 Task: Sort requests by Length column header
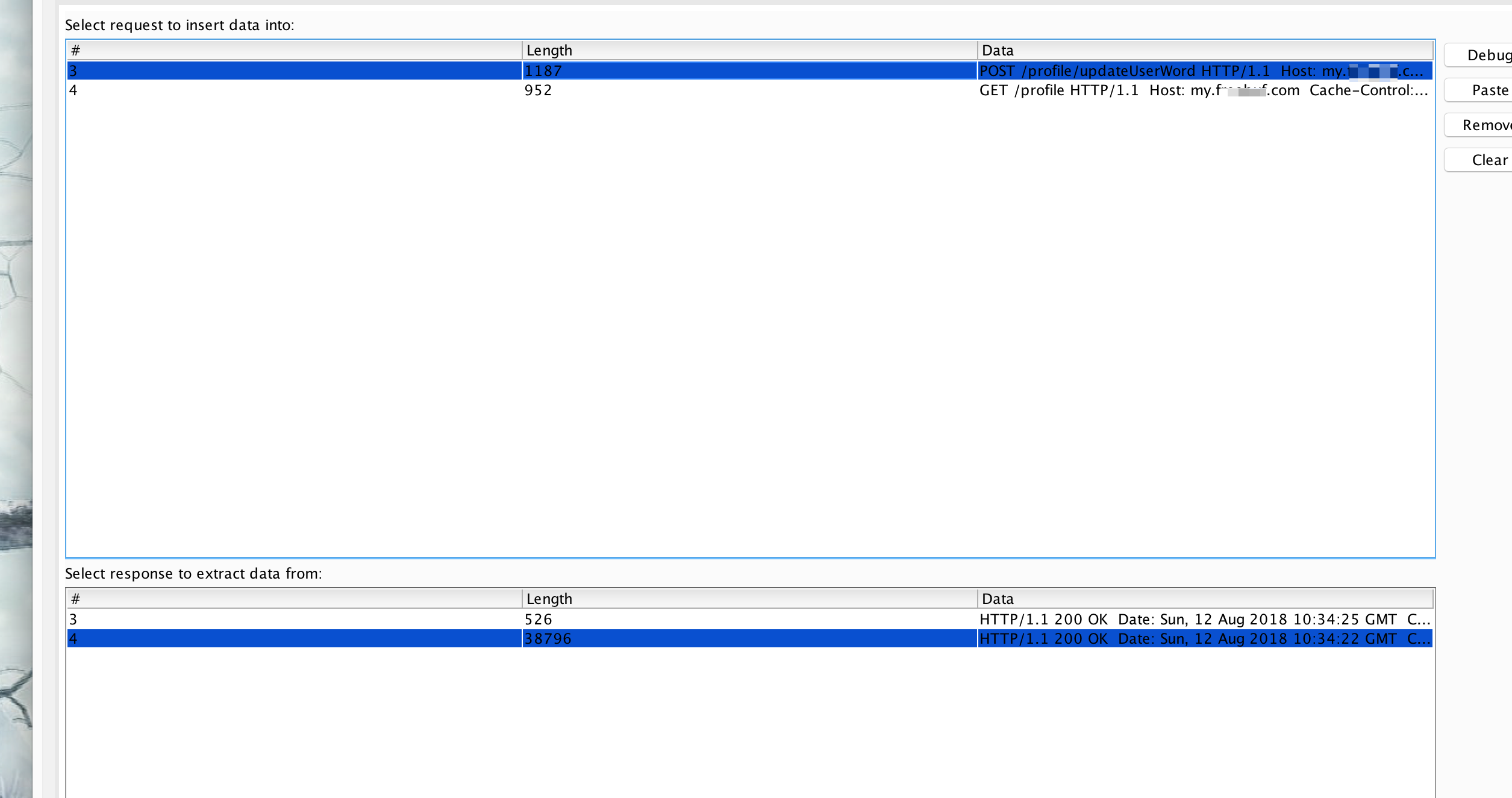(x=749, y=51)
